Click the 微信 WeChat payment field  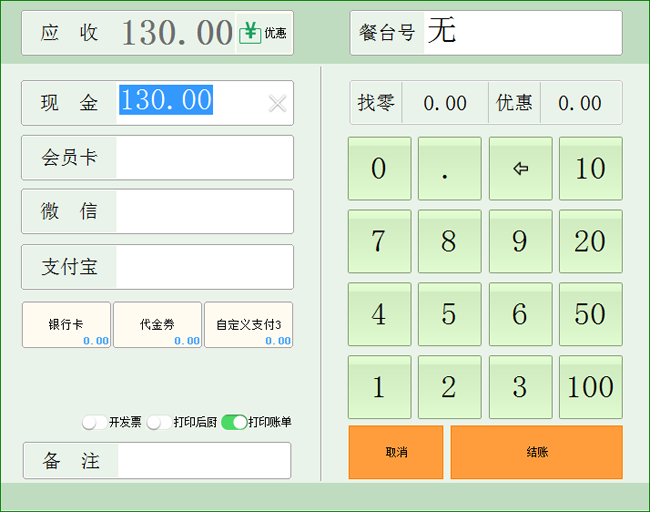click(204, 212)
